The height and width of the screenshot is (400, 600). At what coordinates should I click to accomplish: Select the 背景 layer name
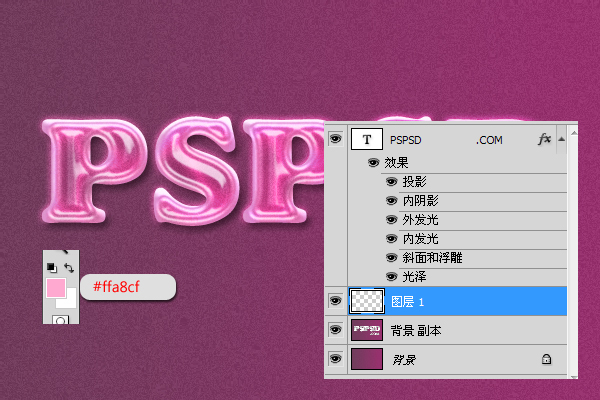[404, 359]
